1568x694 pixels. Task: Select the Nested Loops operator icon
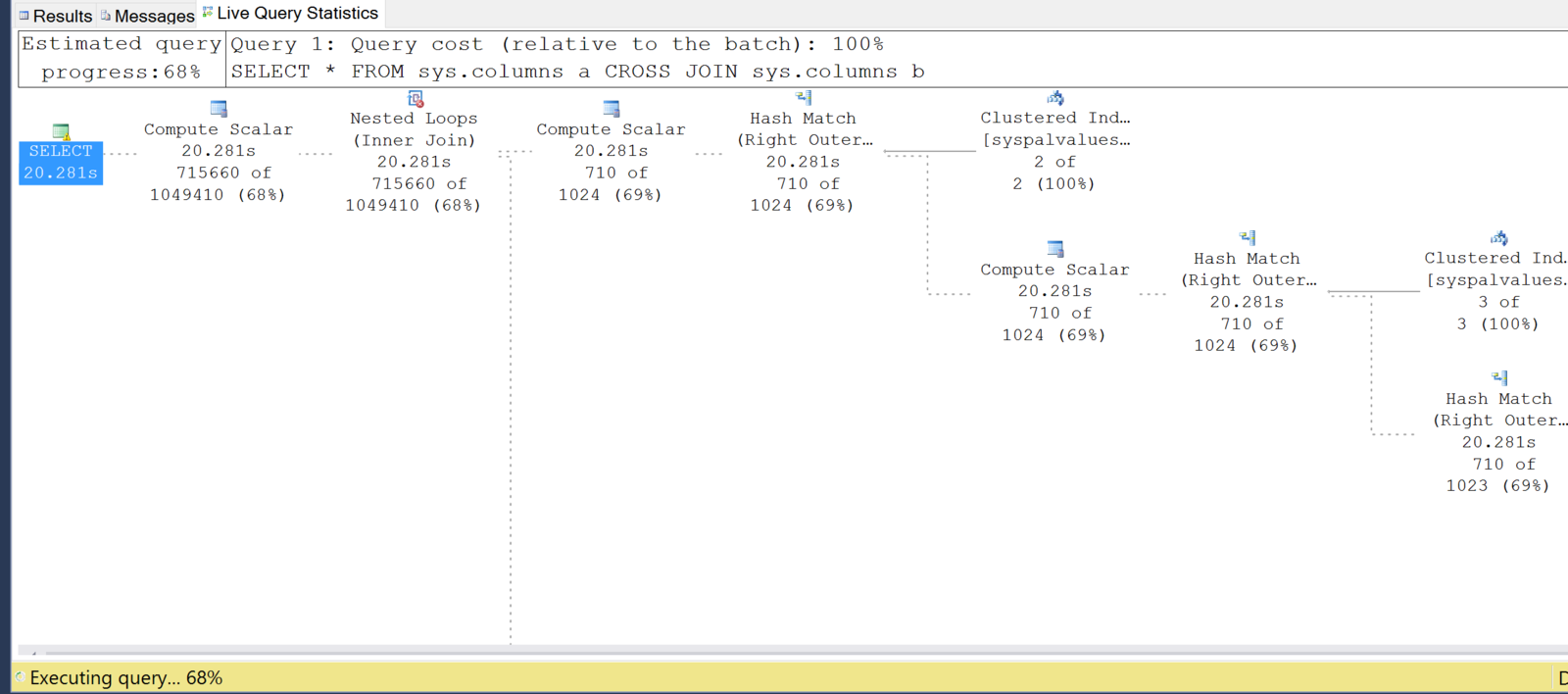[x=416, y=99]
